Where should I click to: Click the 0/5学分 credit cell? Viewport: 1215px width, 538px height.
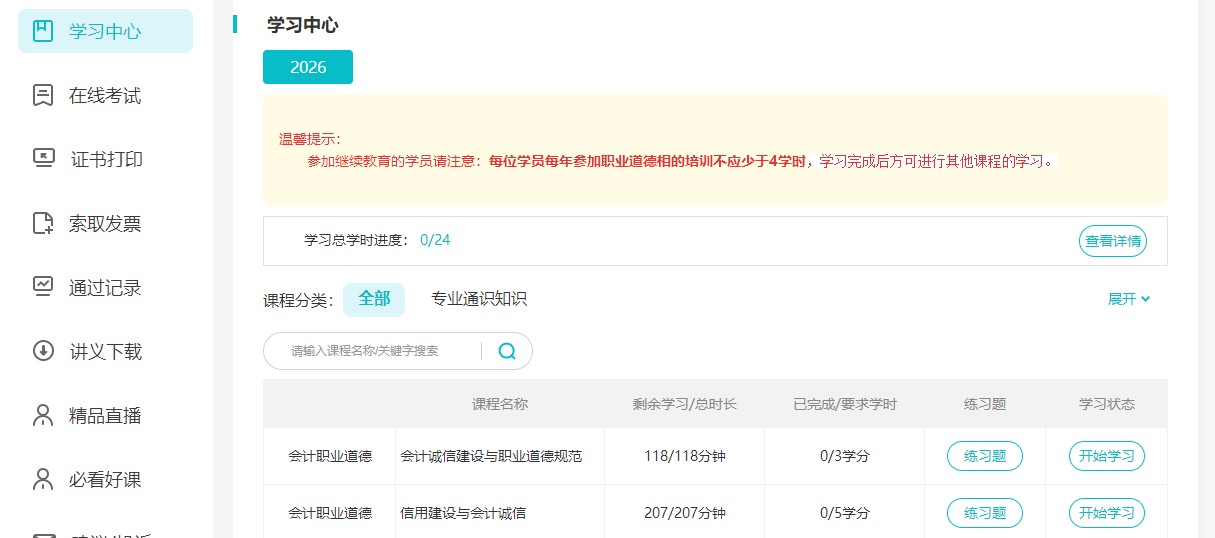point(845,513)
